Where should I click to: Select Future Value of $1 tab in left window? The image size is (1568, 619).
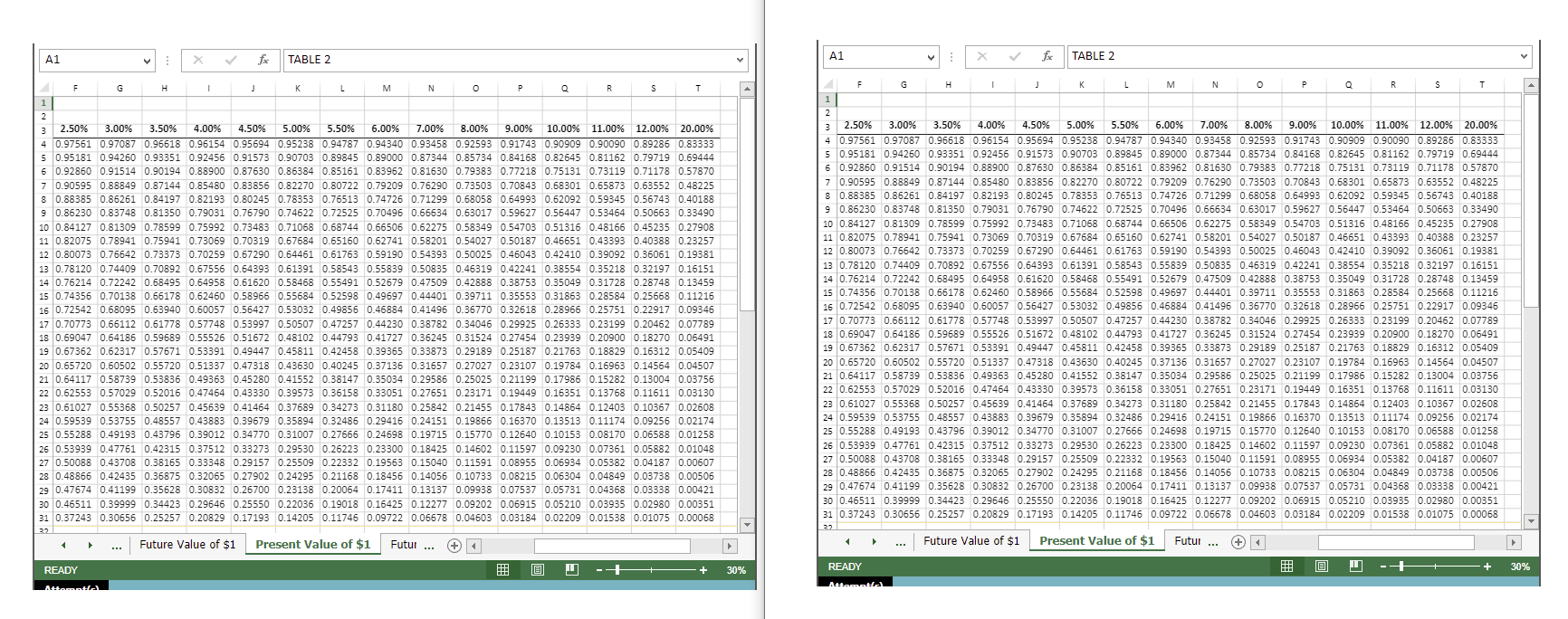click(x=187, y=545)
